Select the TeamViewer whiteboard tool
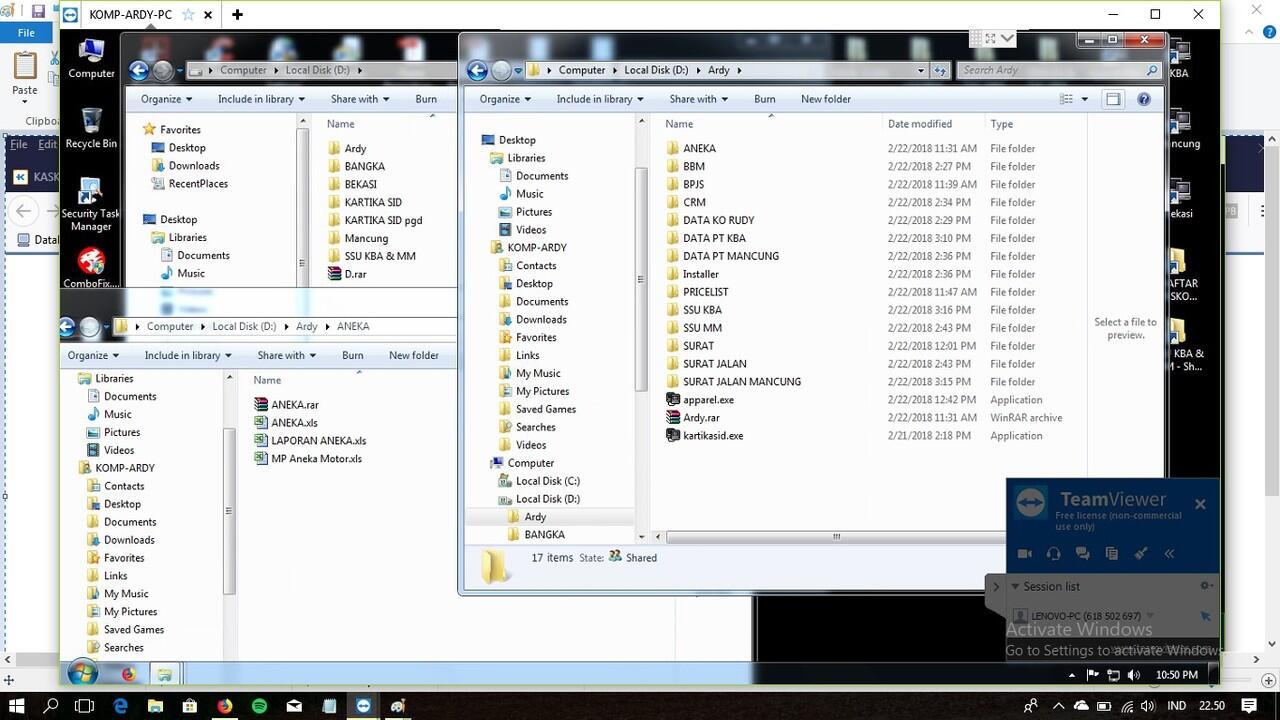The image size is (1280, 720). [1140, 553]
